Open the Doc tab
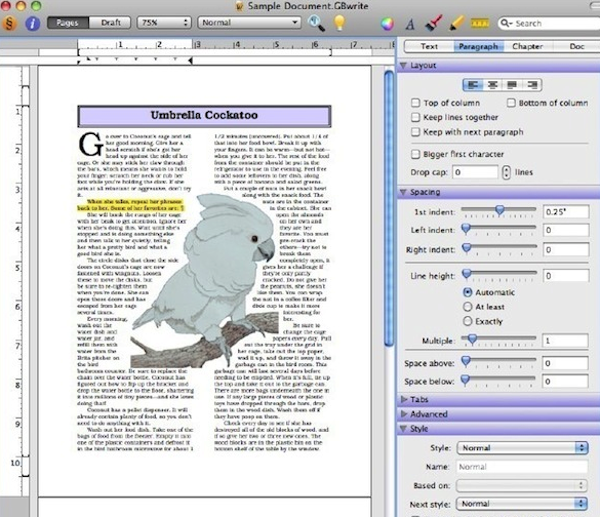Image resolution: width=600 pixels, height=517 pixels. tap(577, 46)
